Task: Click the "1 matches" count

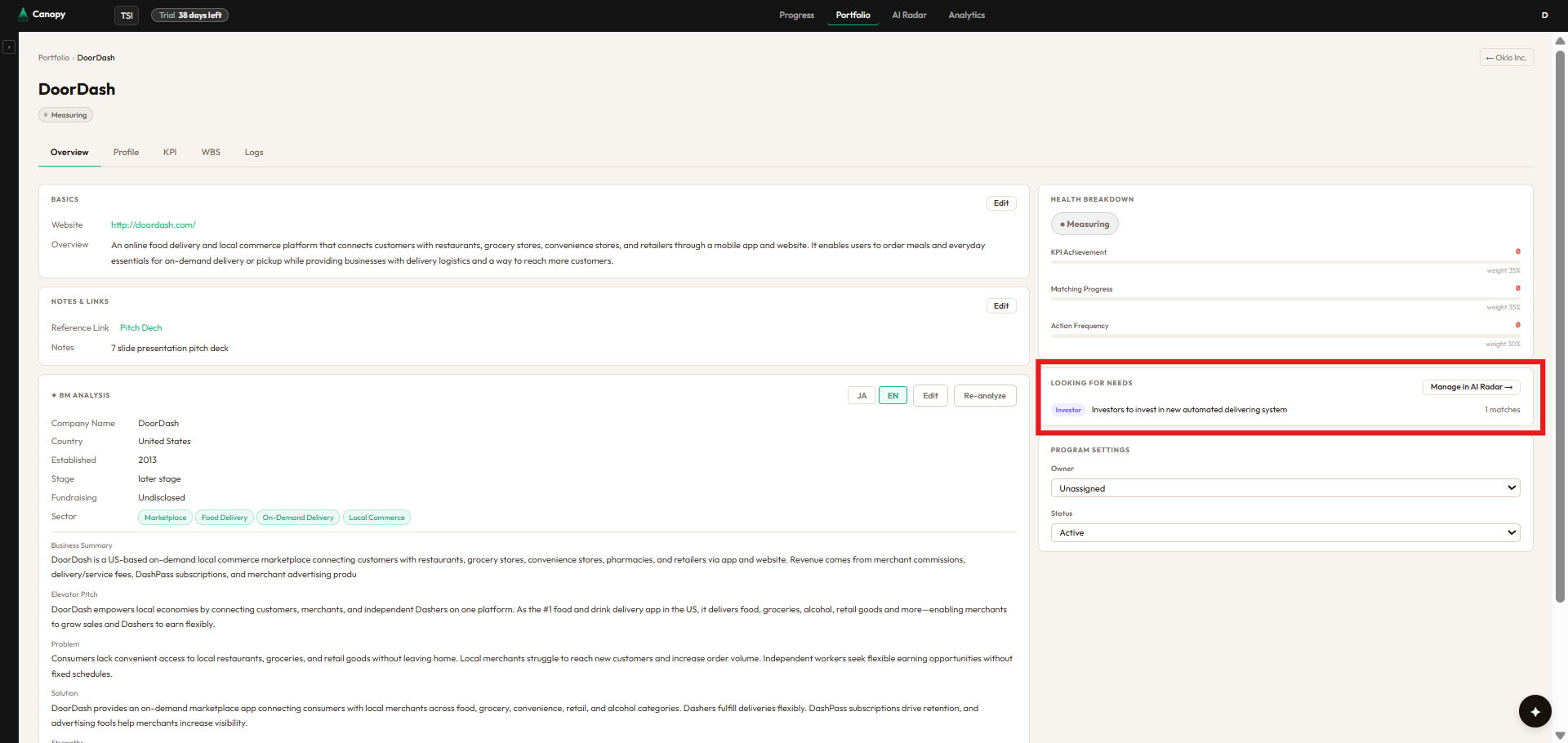Action: [1502, 410]
